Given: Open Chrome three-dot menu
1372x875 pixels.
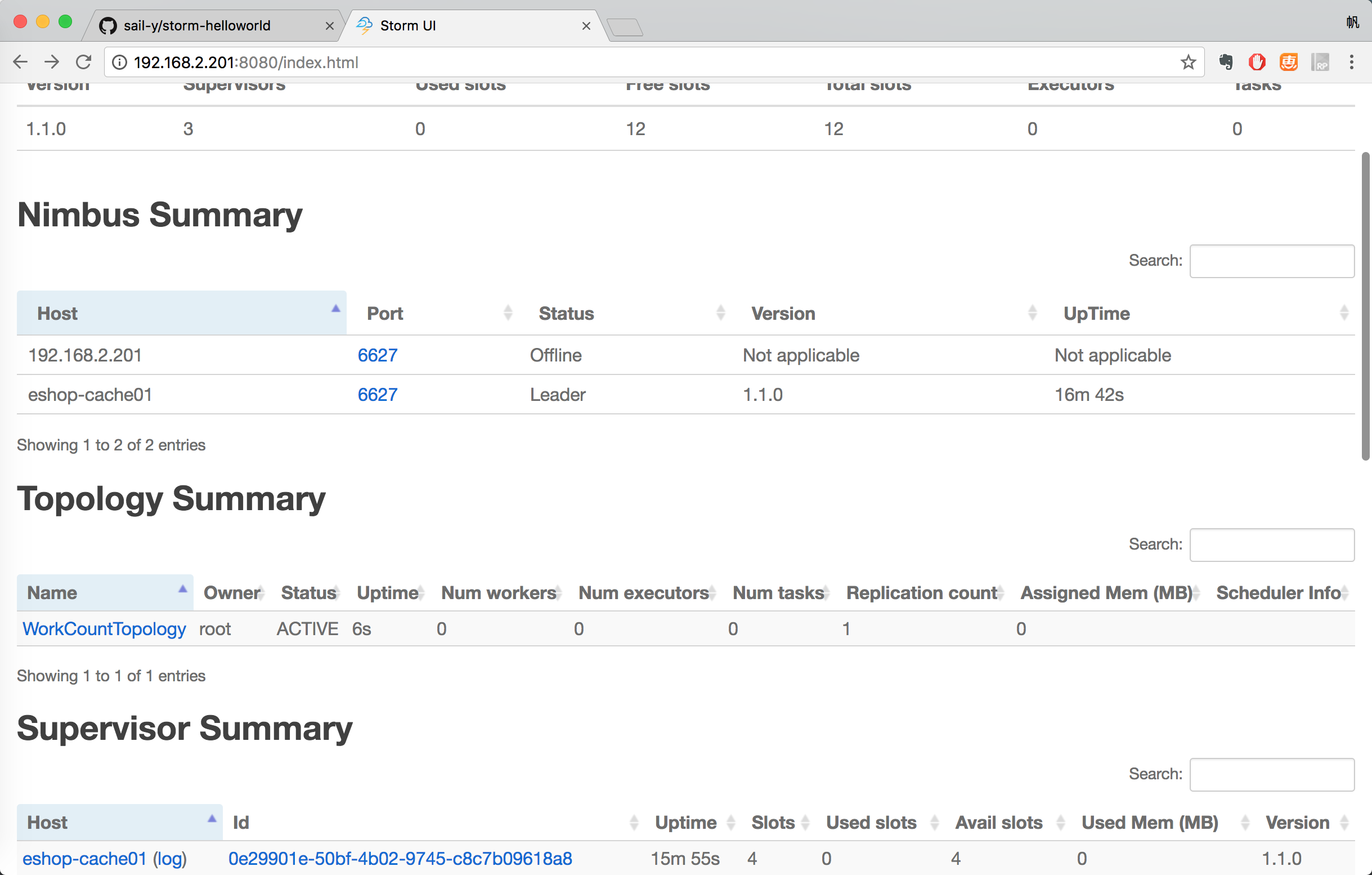Looking at the screenshot, I should click(x=1352, y=62).
